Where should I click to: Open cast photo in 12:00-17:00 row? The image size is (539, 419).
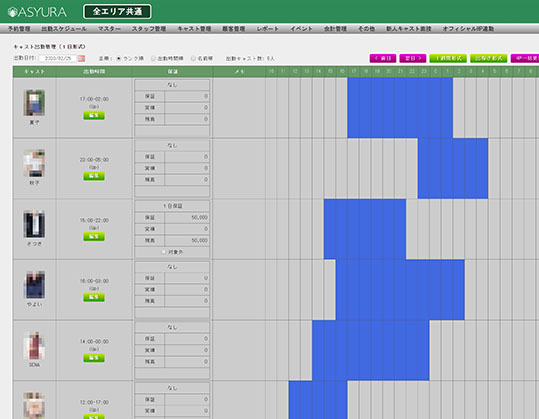tap(34, 406)
